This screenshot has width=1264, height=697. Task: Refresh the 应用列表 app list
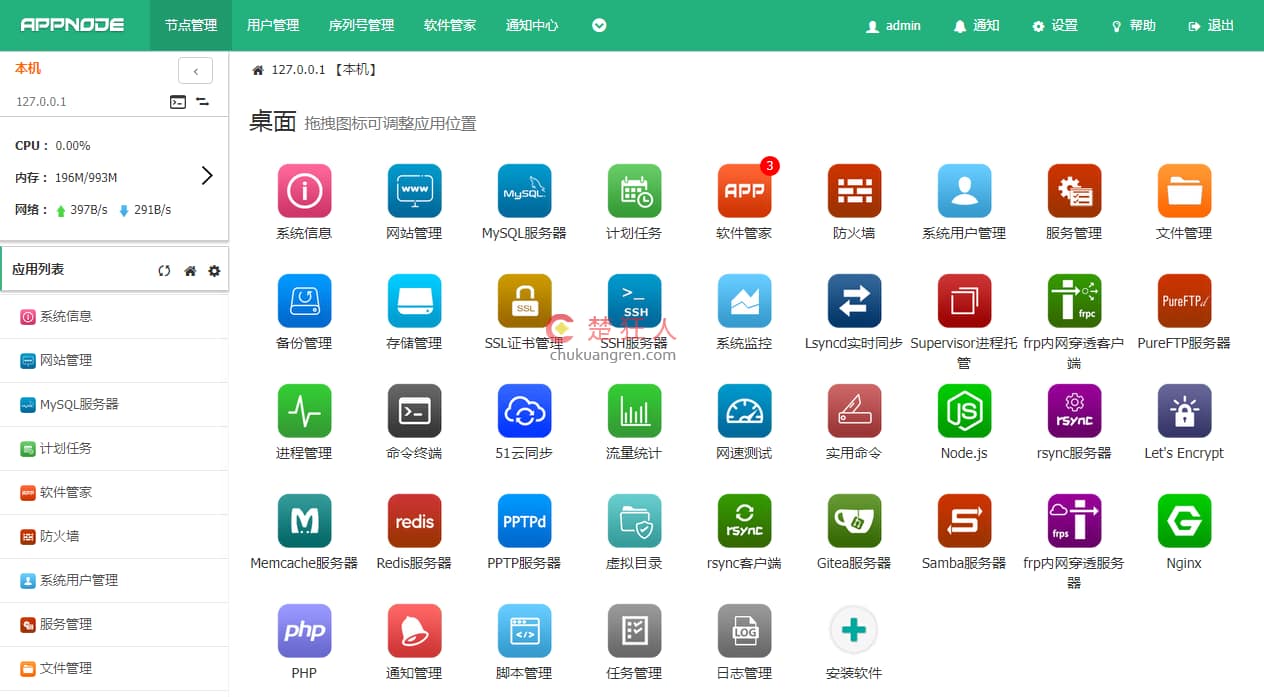click(x=164, y=271)
